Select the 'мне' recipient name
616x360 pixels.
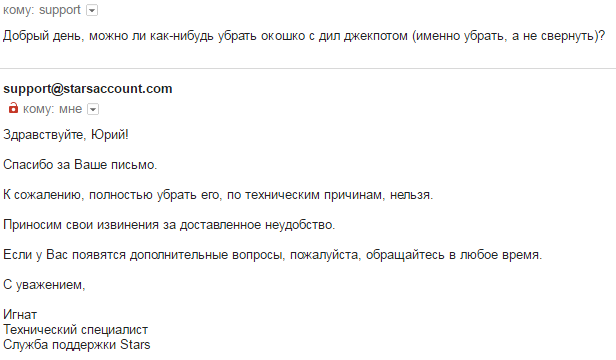tap(70, 109)
